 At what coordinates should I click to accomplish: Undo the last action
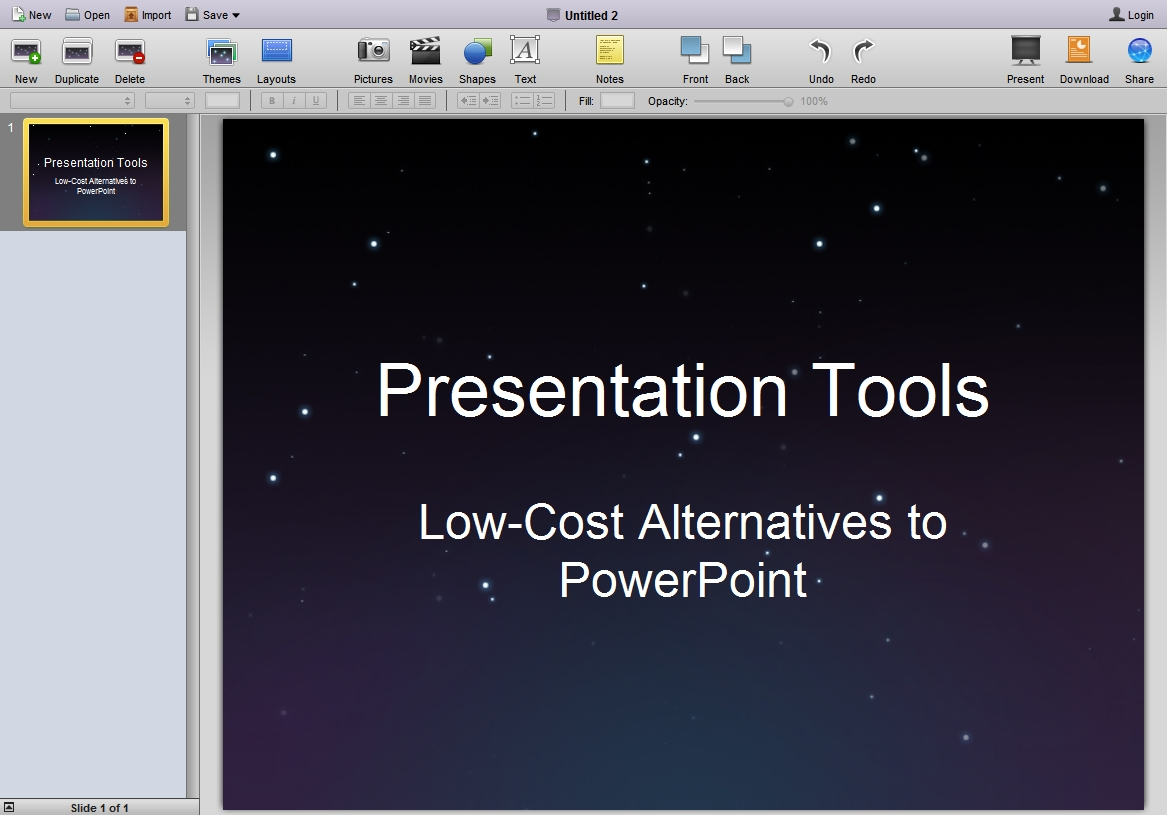(821, 60)
